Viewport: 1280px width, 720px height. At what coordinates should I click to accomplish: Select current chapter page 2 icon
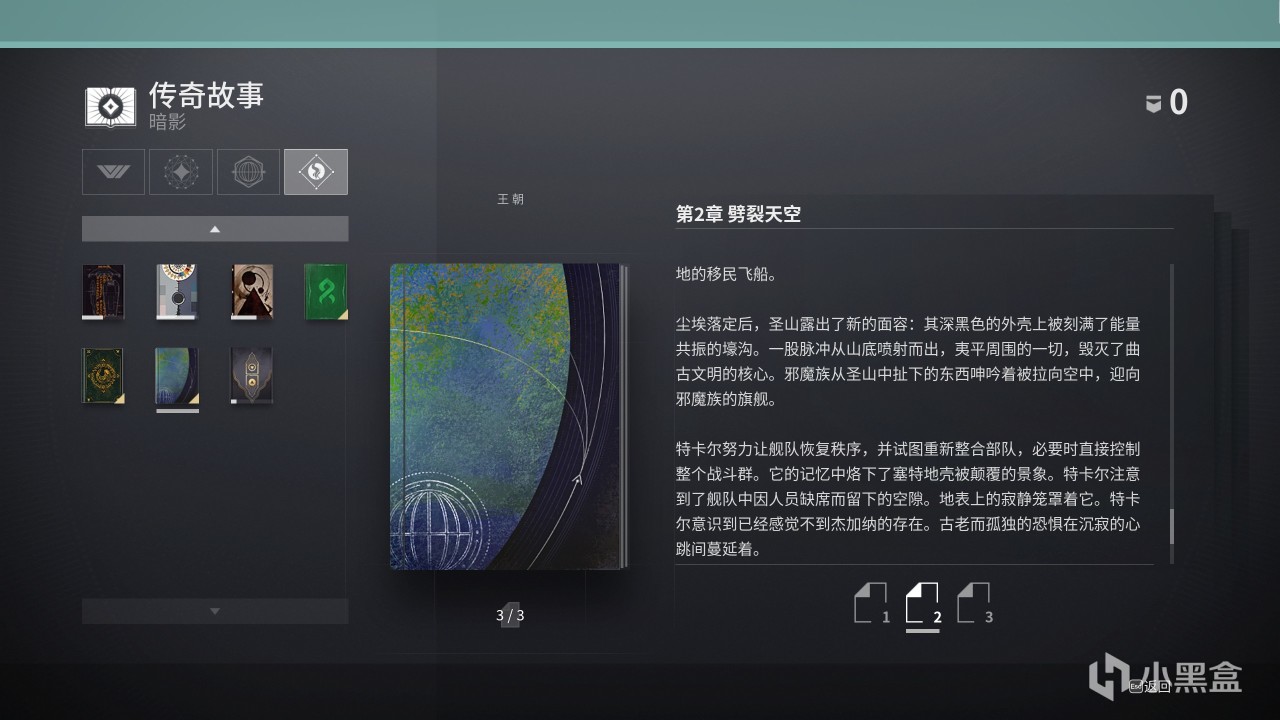[923, 604]
